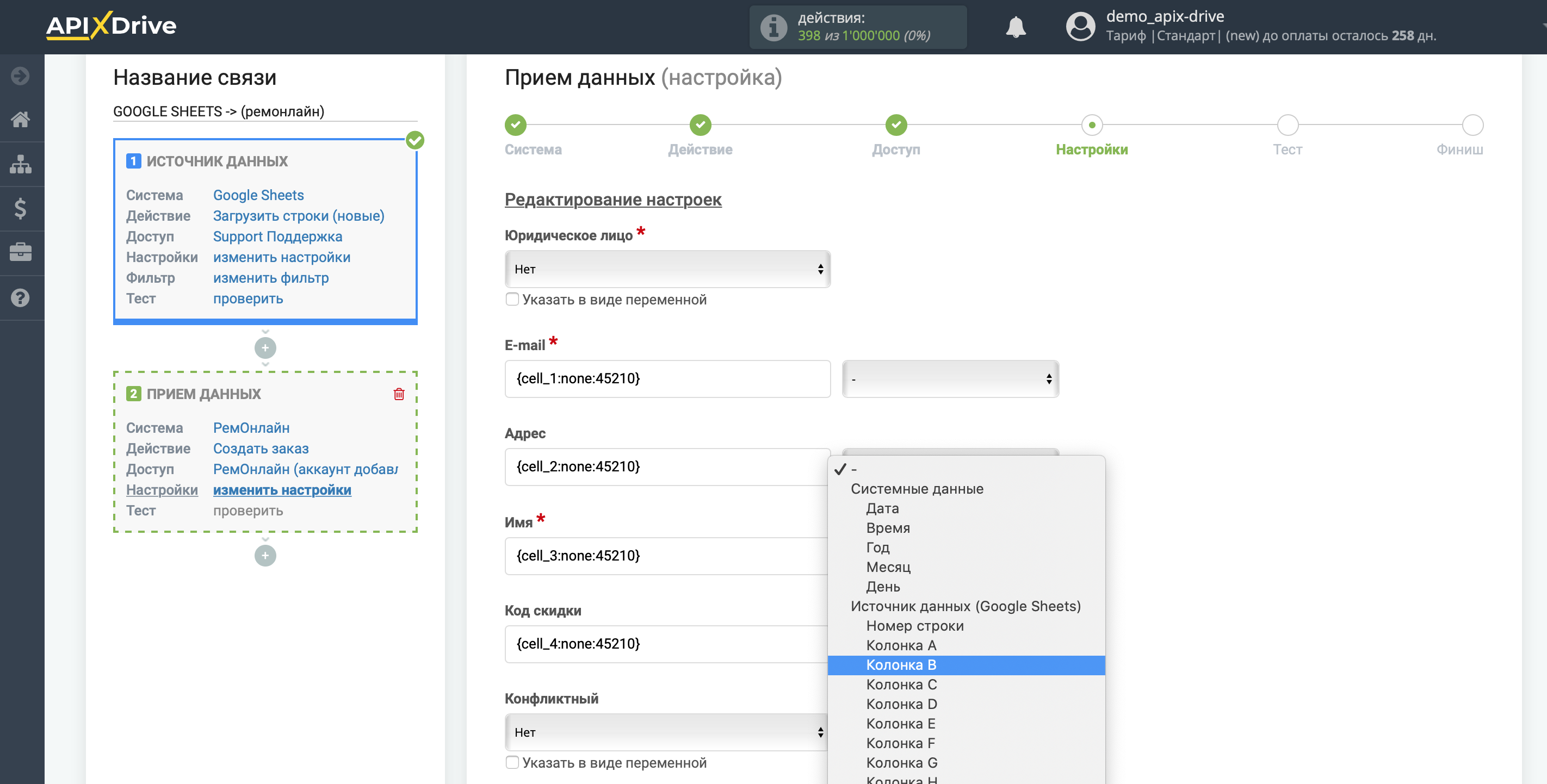This screenshot has width=1547, height=784.
Task: Click Настройки tab label in stepper
Action: (x=1092, y=150)
